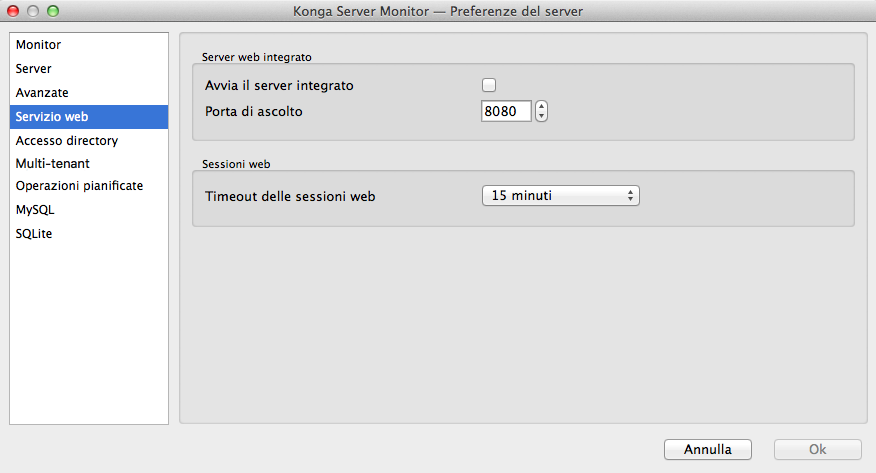Image resolution: width=876 pixels, height=473 pixels.
Task: Go to the Avanzate settings section
Action: pos(42,93)
